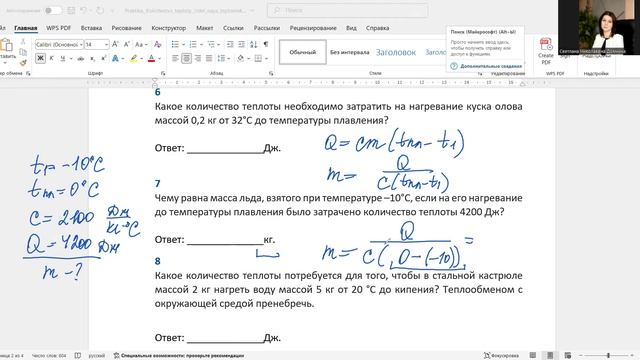Image resolution: width=640 pixels, height=360 pixels.
Task: Click Дополнительные сведения link in tooltip
Action: 491,66
